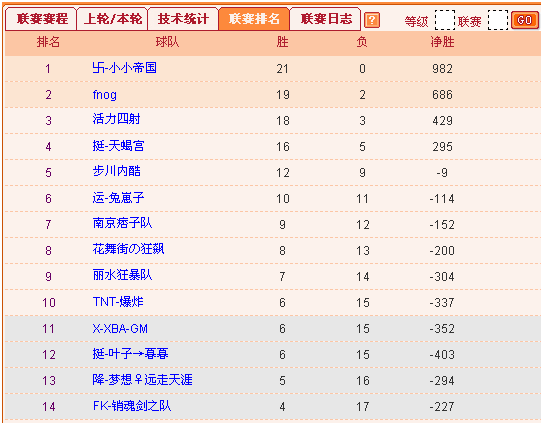Open team 卐-小小帝国 link
541x423 pixels.
pyautogui.click(x=125, y=68)
